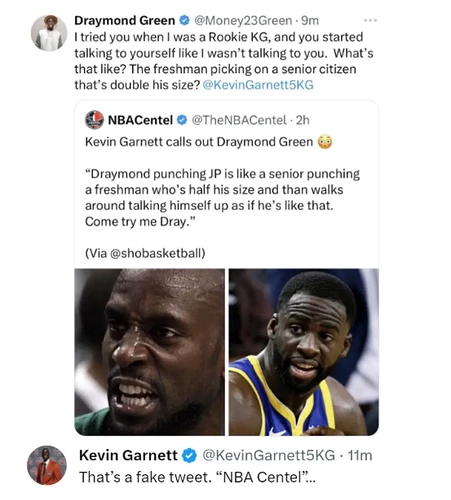This screenshot has width=451, height=500.
Task: Open the quoted tweet text about punching JP
Action: click(222, 198)
